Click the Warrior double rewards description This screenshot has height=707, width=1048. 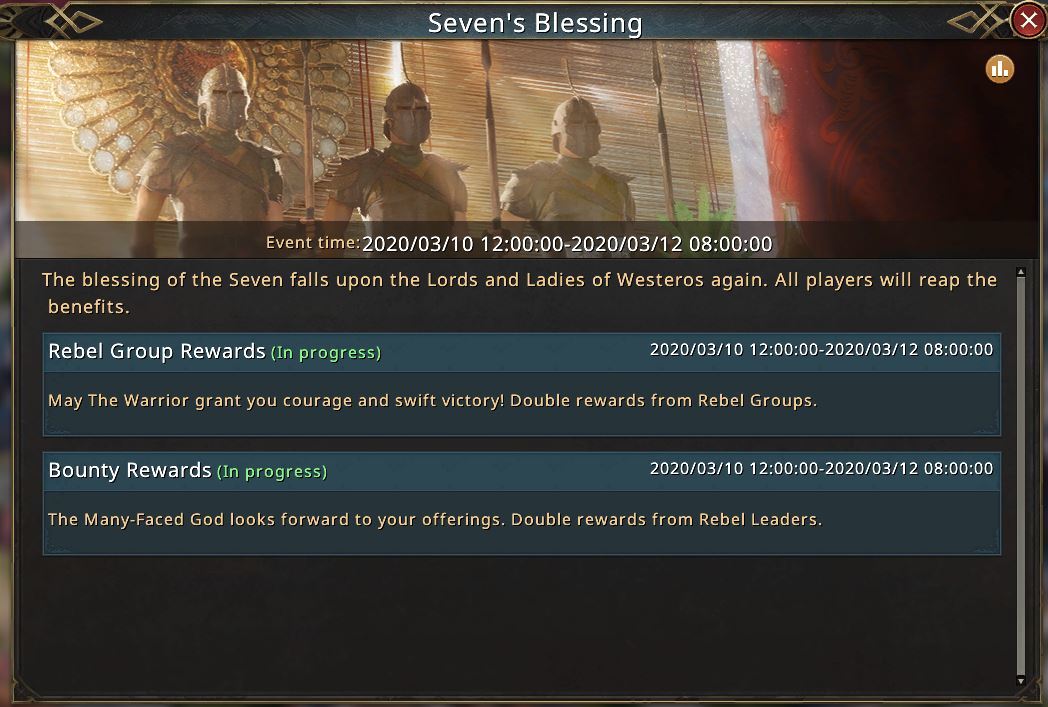432,400
